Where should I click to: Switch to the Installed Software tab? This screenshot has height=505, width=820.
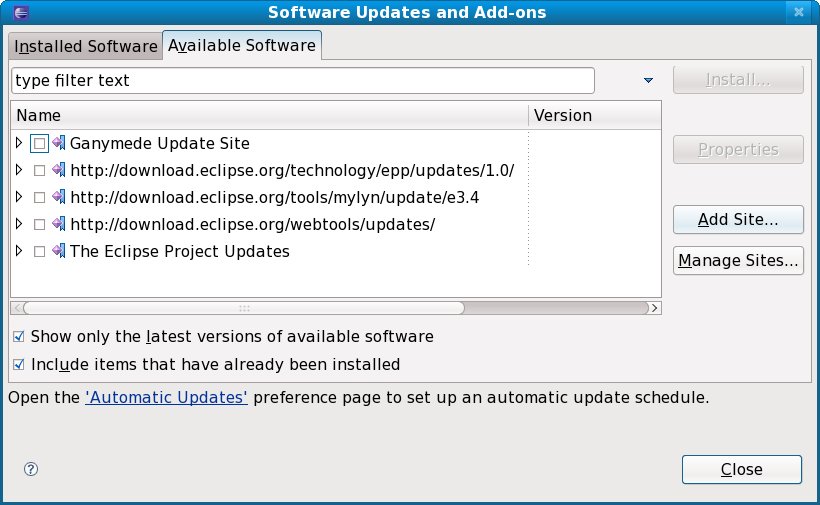(x=85, y=46)
